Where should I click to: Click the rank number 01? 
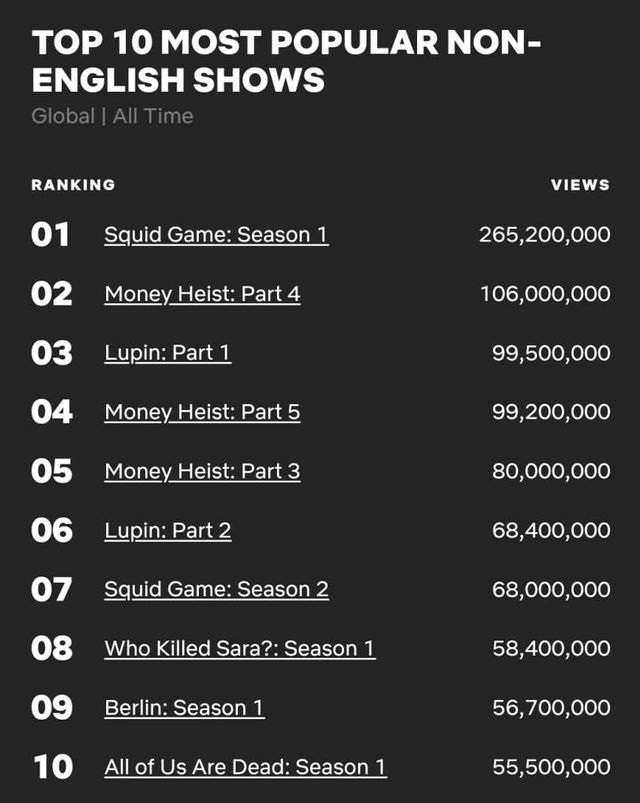pos(51,235)
